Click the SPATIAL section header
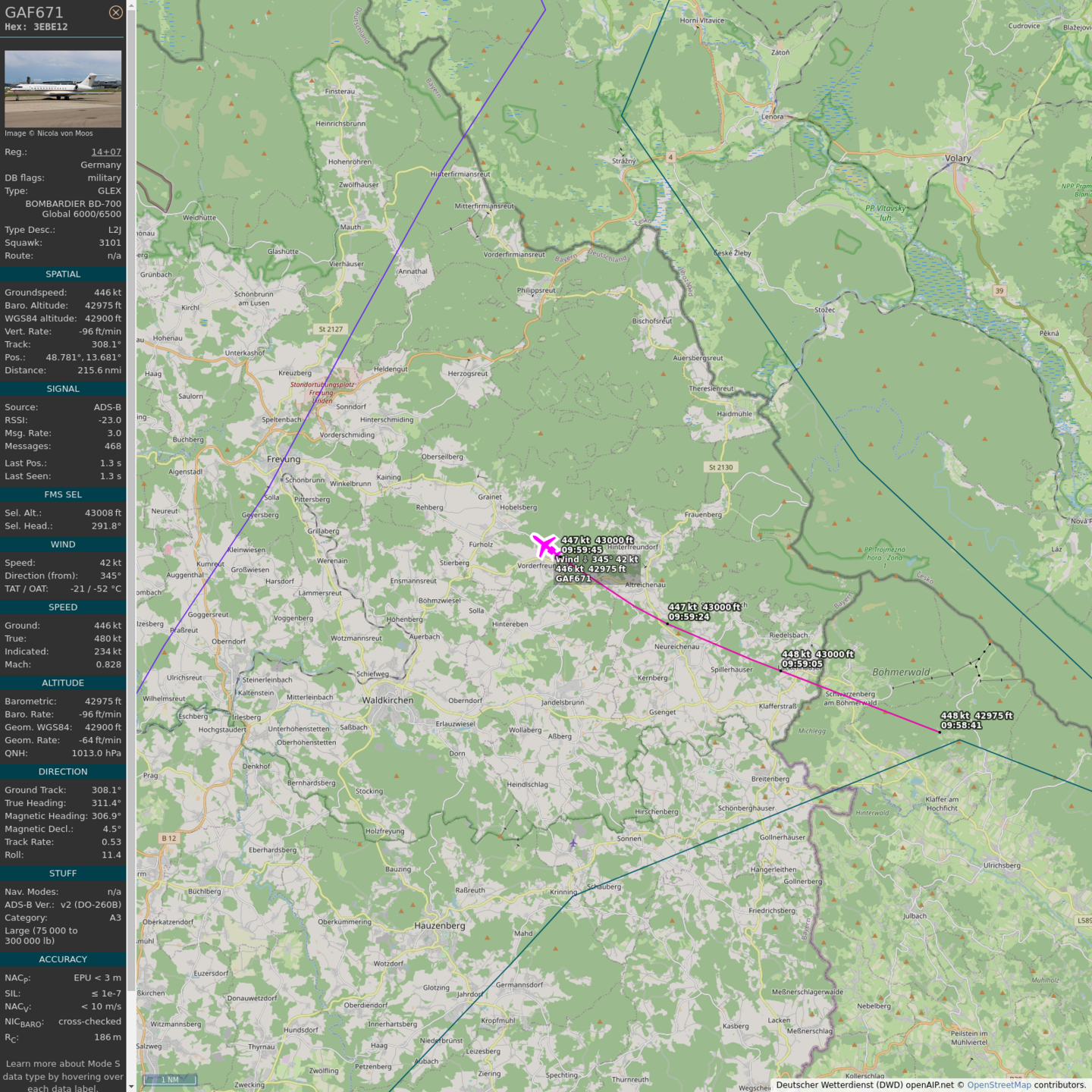The width and height of the screenshot is (1092, 1092). [63, 275]
